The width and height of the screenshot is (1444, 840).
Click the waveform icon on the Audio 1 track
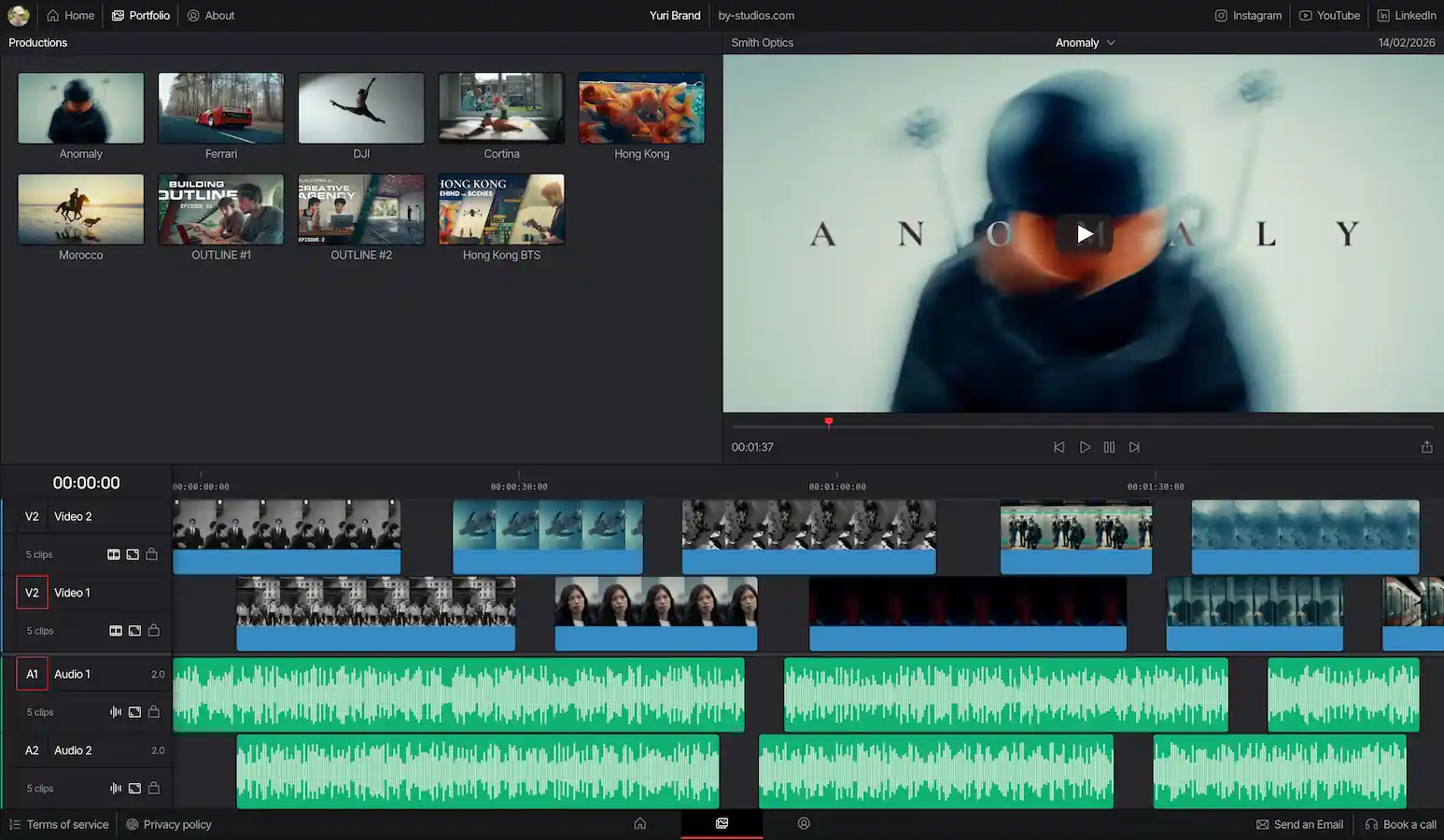coord(116,712)
